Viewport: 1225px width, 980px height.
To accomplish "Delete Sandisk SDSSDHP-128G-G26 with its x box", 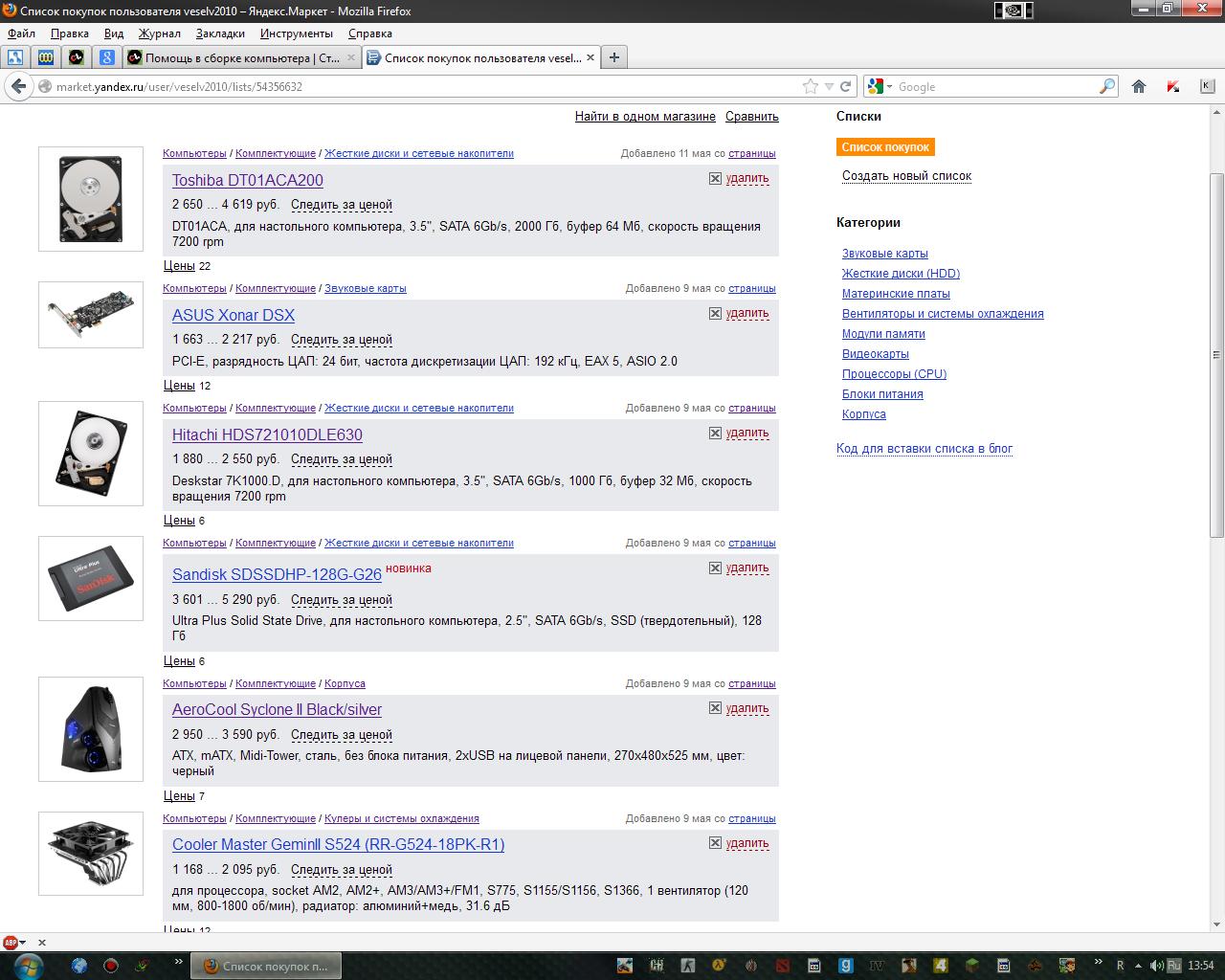I will click(715, 568).
